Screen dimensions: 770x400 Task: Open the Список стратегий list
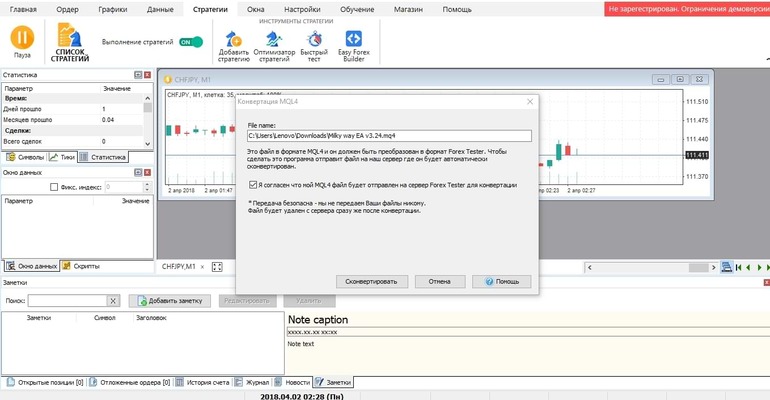70,43
